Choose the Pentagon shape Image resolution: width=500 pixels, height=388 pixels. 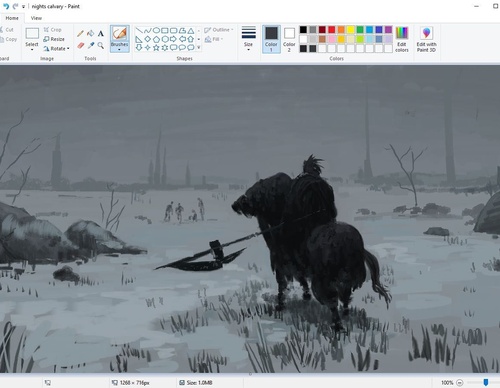tap(156, 39)
